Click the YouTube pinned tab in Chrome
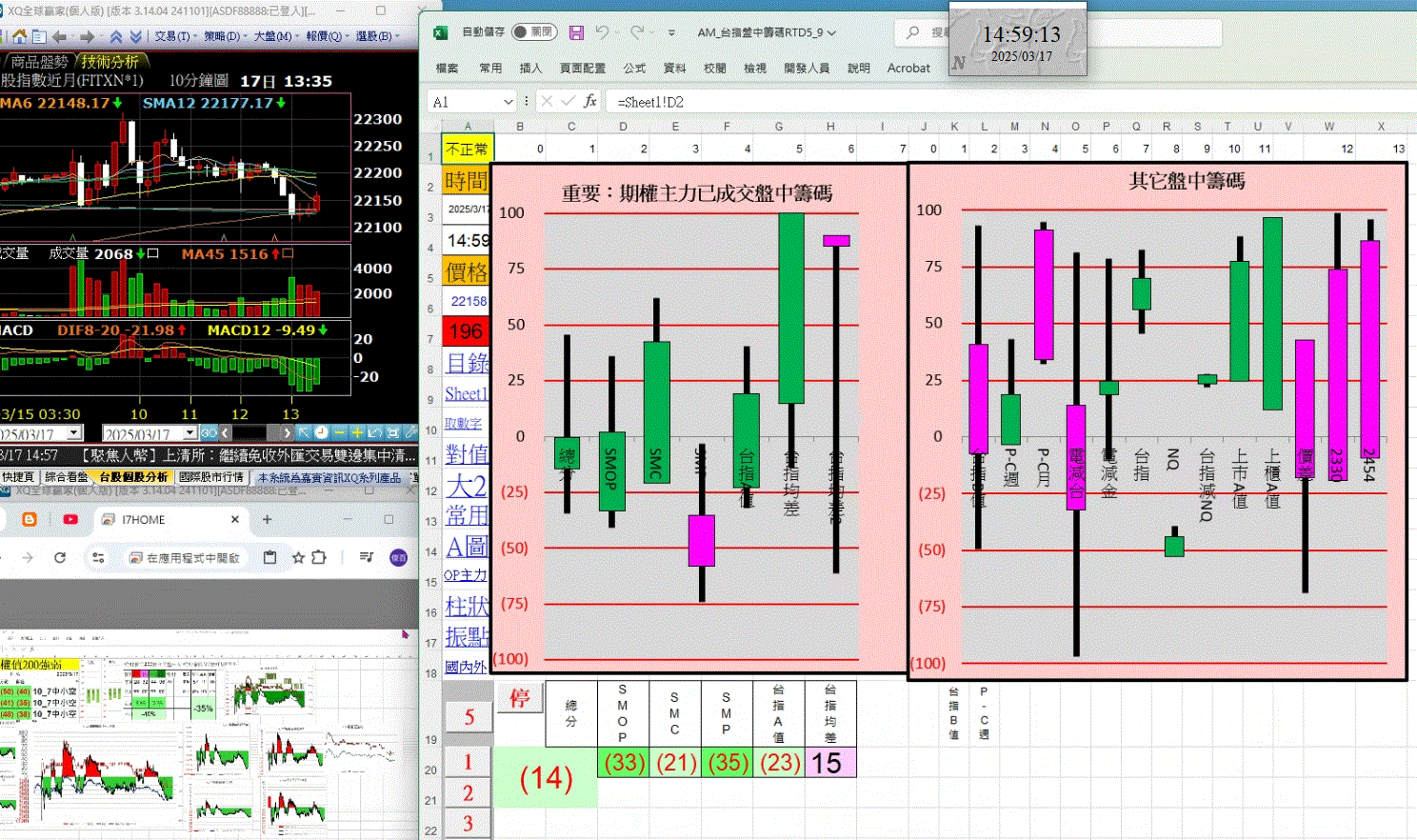 (70, 519)
